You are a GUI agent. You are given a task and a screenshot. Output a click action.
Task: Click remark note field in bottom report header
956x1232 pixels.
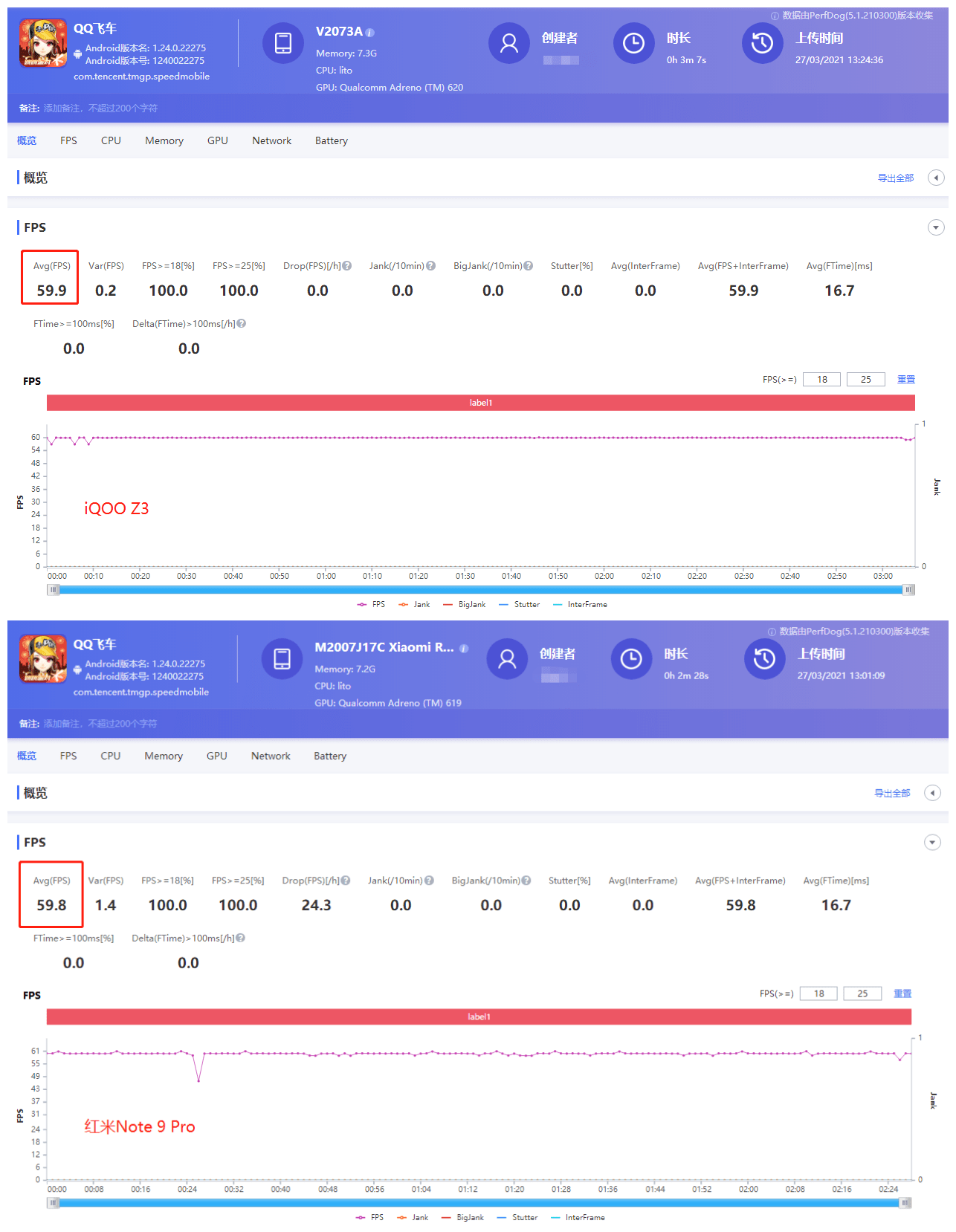point(100,724)
